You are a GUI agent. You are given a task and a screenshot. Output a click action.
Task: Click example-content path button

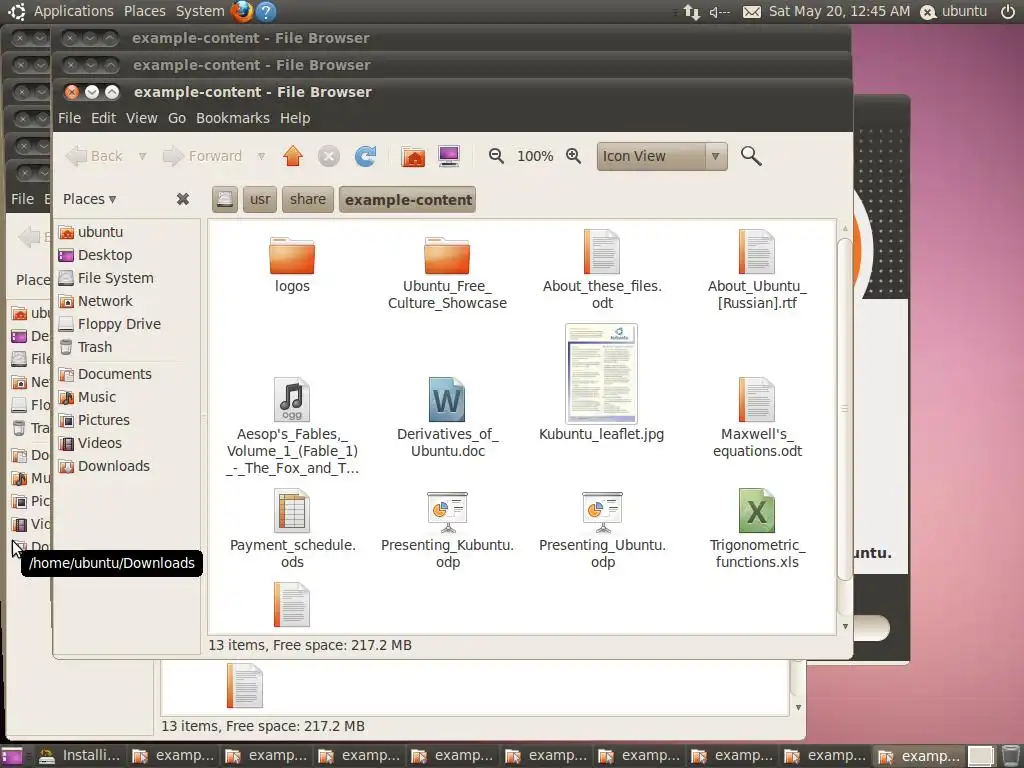click(x=408, y=200)
